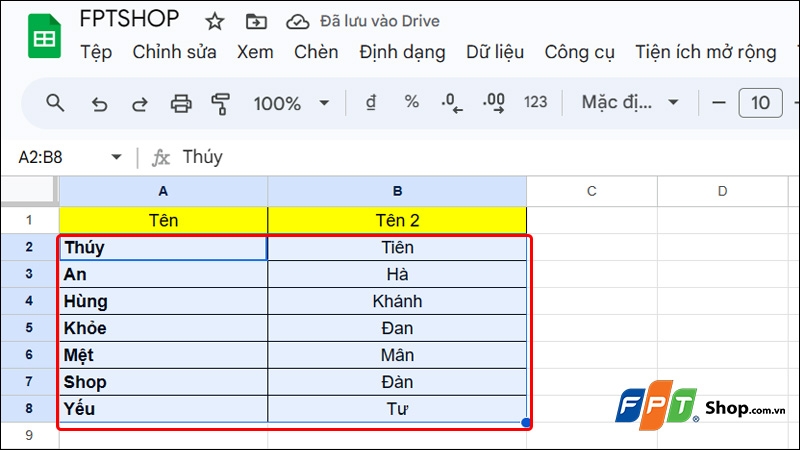Click the yellow Tên 2 header cell
The height and width of the screenshot is (450, 800).
[x=397, y=220]
